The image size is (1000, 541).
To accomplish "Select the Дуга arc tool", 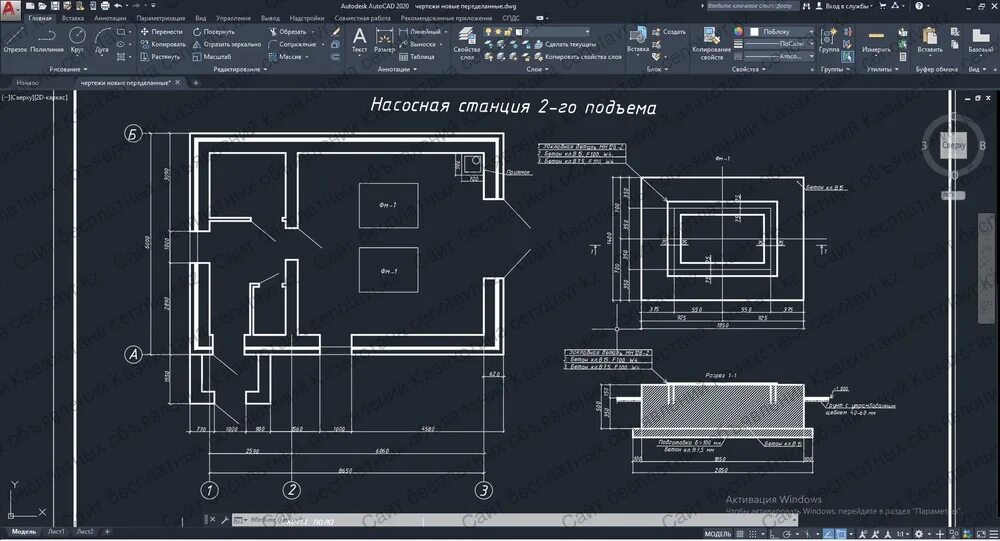I will click(x=102, y=40).
